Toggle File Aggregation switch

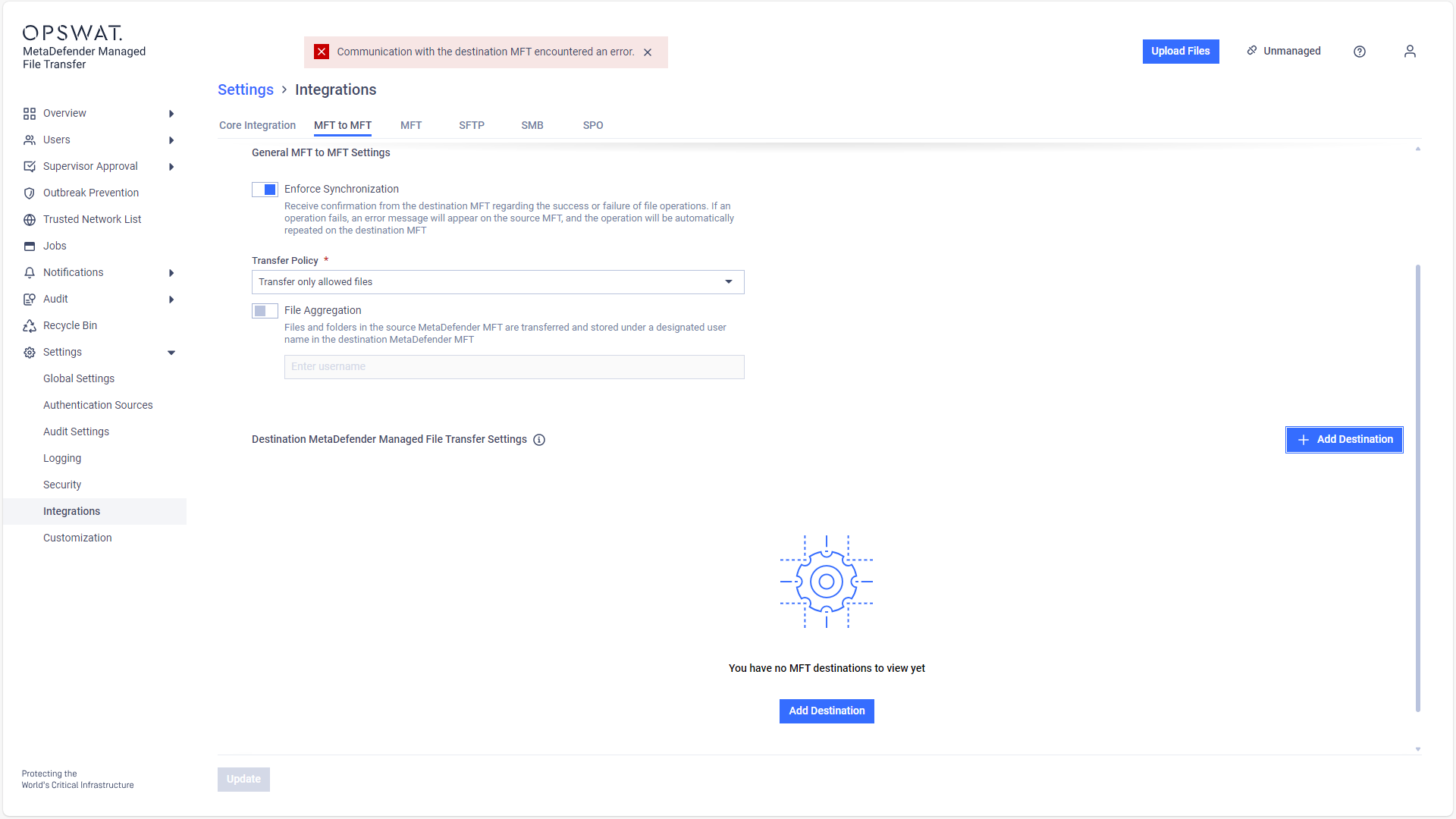265,311
